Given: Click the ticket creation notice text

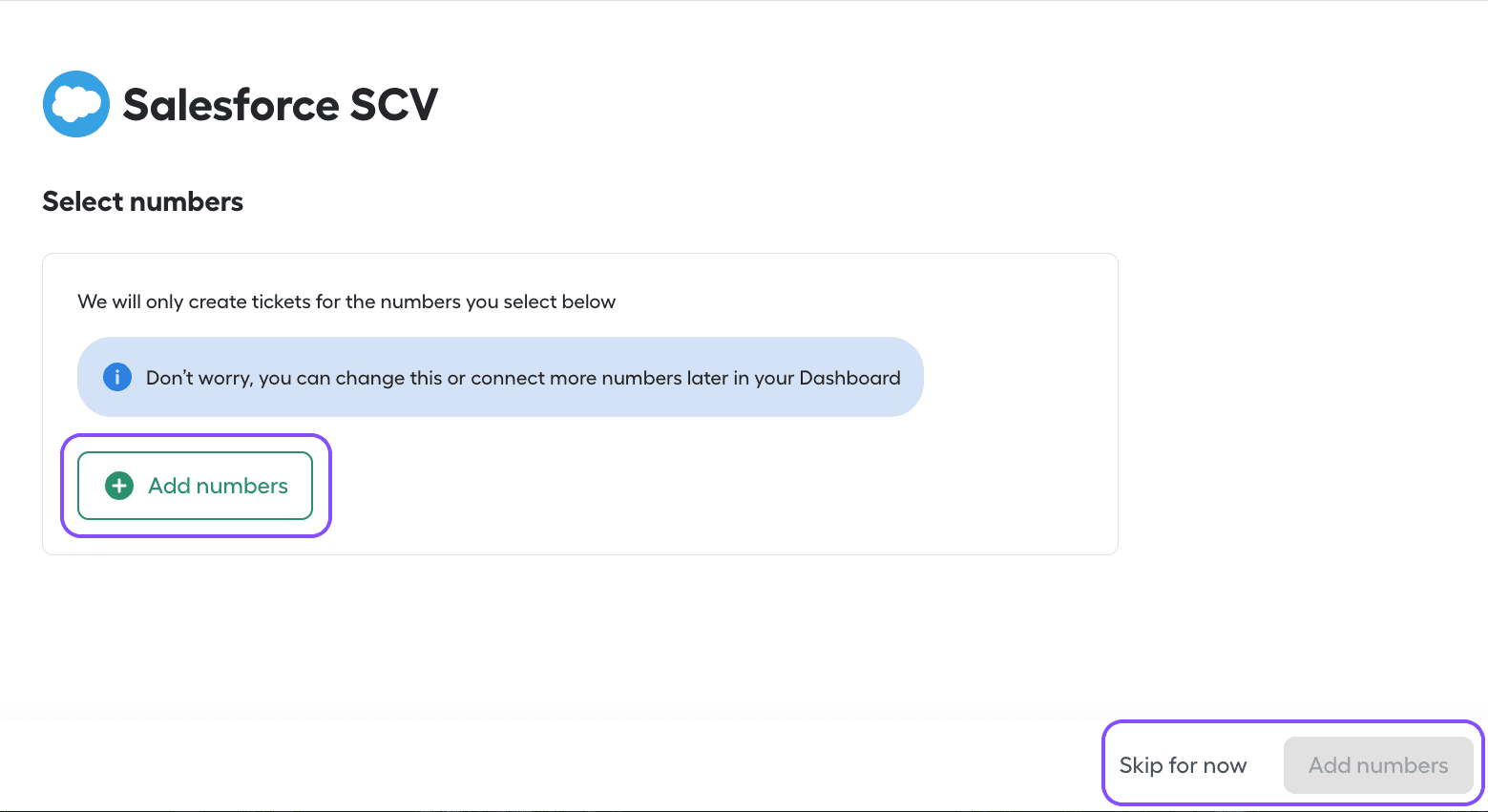Looking at the screenshot, I should (346, 302).
